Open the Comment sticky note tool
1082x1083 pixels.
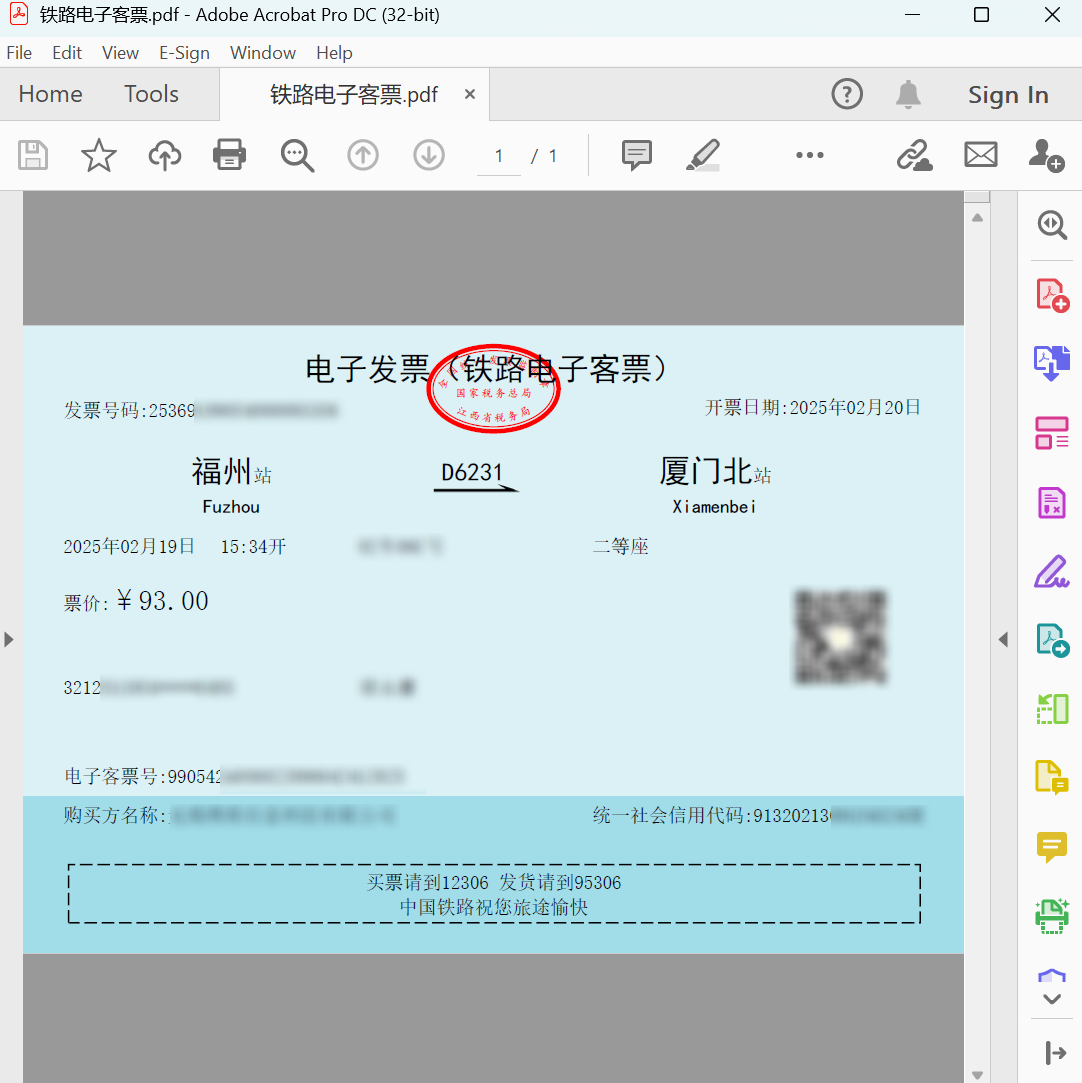coord(637,155)
